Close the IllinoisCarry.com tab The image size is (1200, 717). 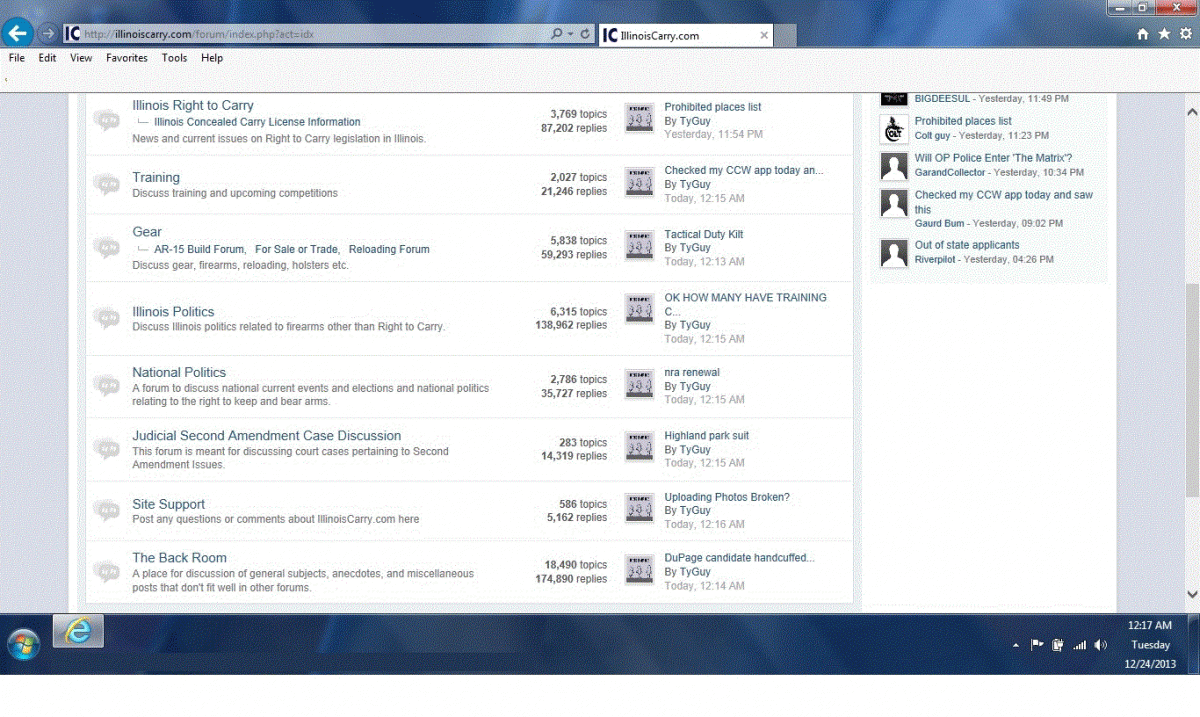(x=765, y=35)
